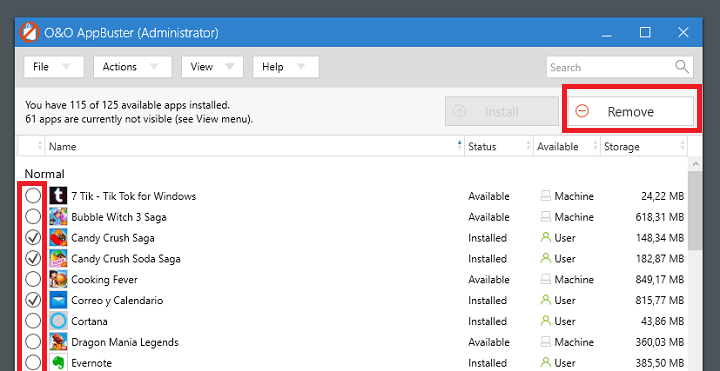The image size is (720, 371).
Task: Click 7 Tik - Tik Tok for Windows name
Action: click(134, 196)
